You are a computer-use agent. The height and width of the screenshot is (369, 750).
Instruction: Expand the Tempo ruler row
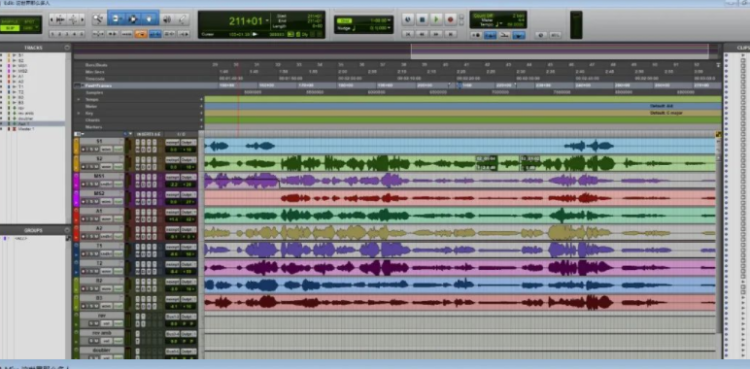79,99
